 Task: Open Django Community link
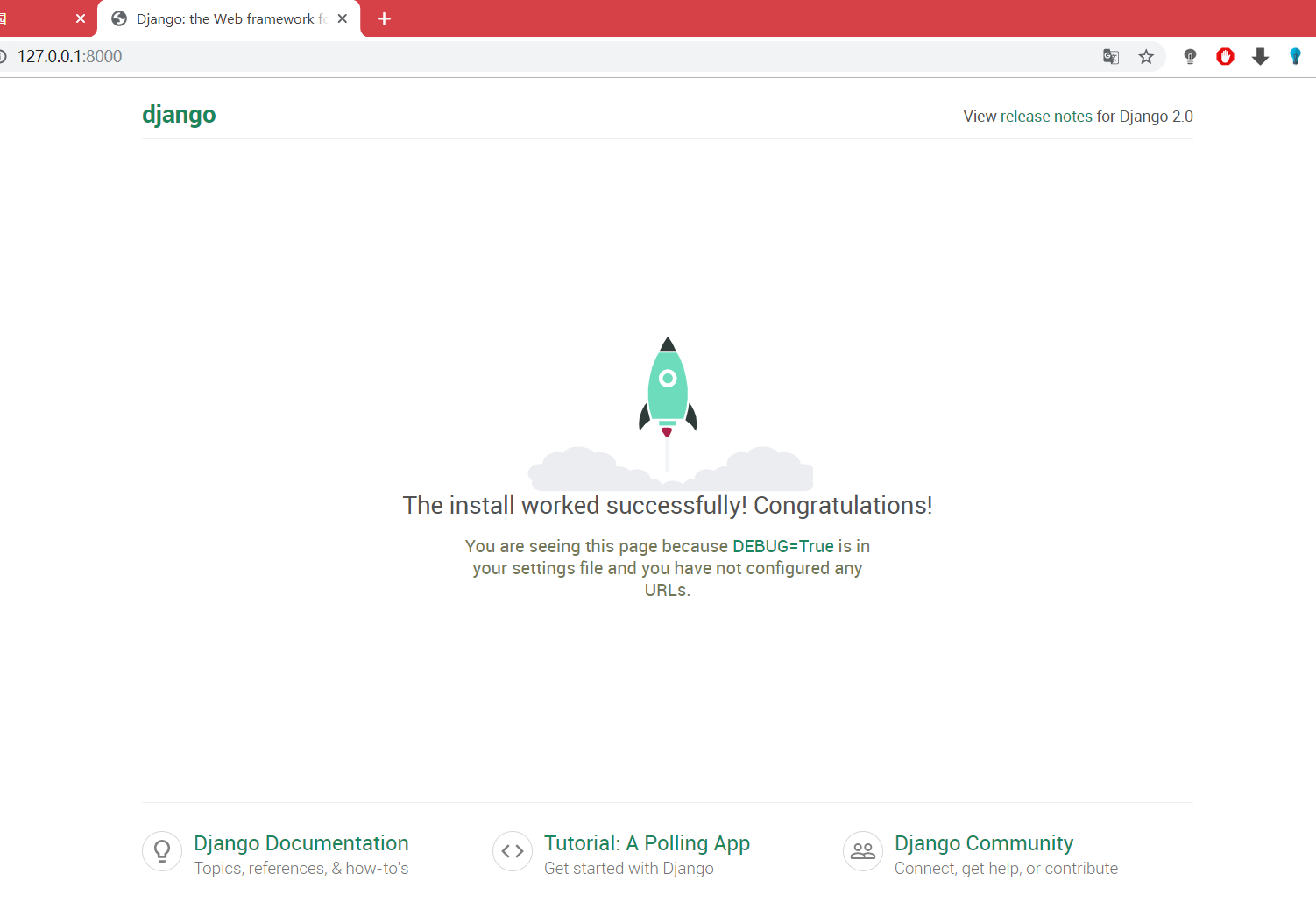point(984,843)
